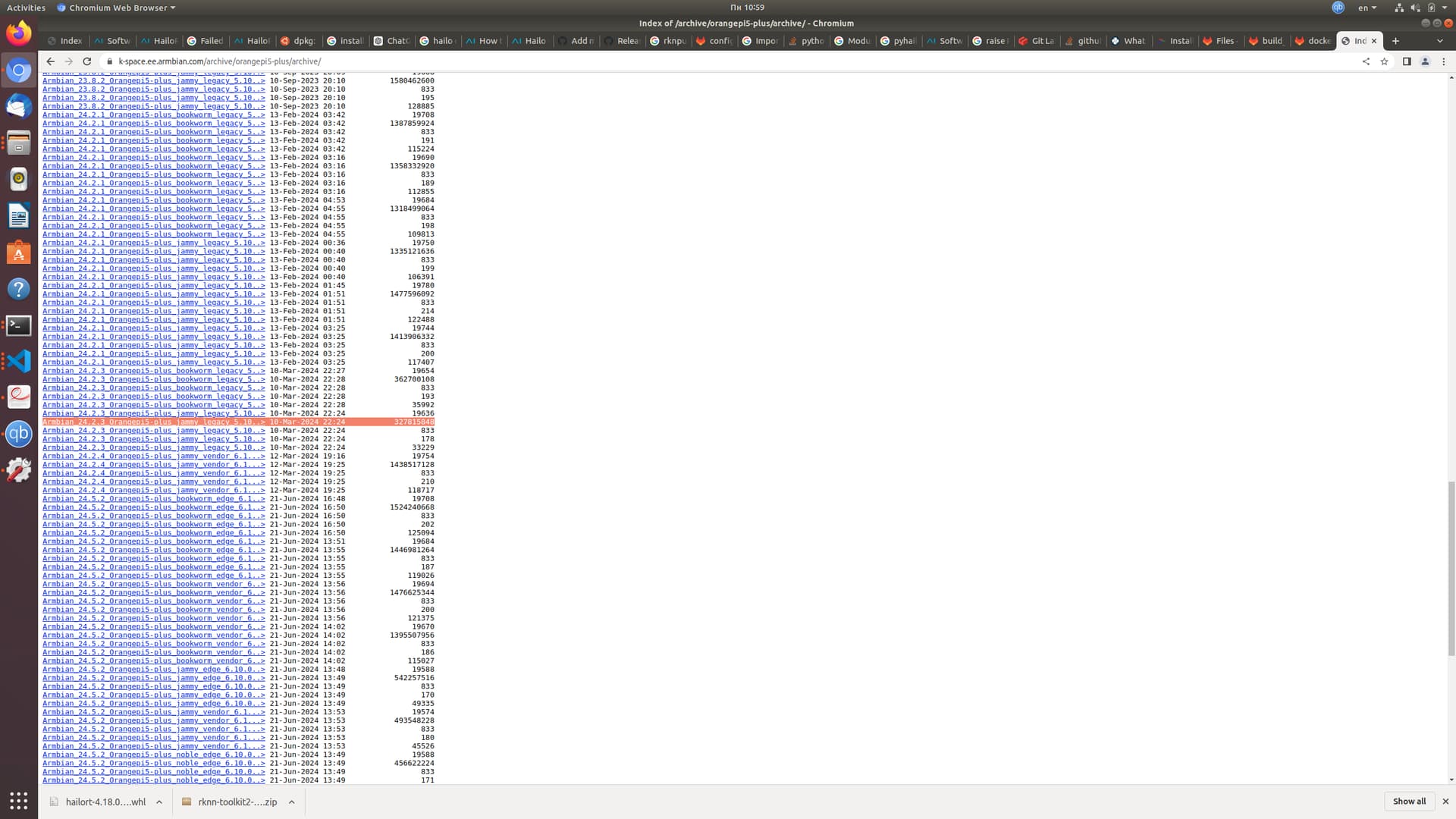
Task: Click the browser reload icon
Action: coord(86,61)
